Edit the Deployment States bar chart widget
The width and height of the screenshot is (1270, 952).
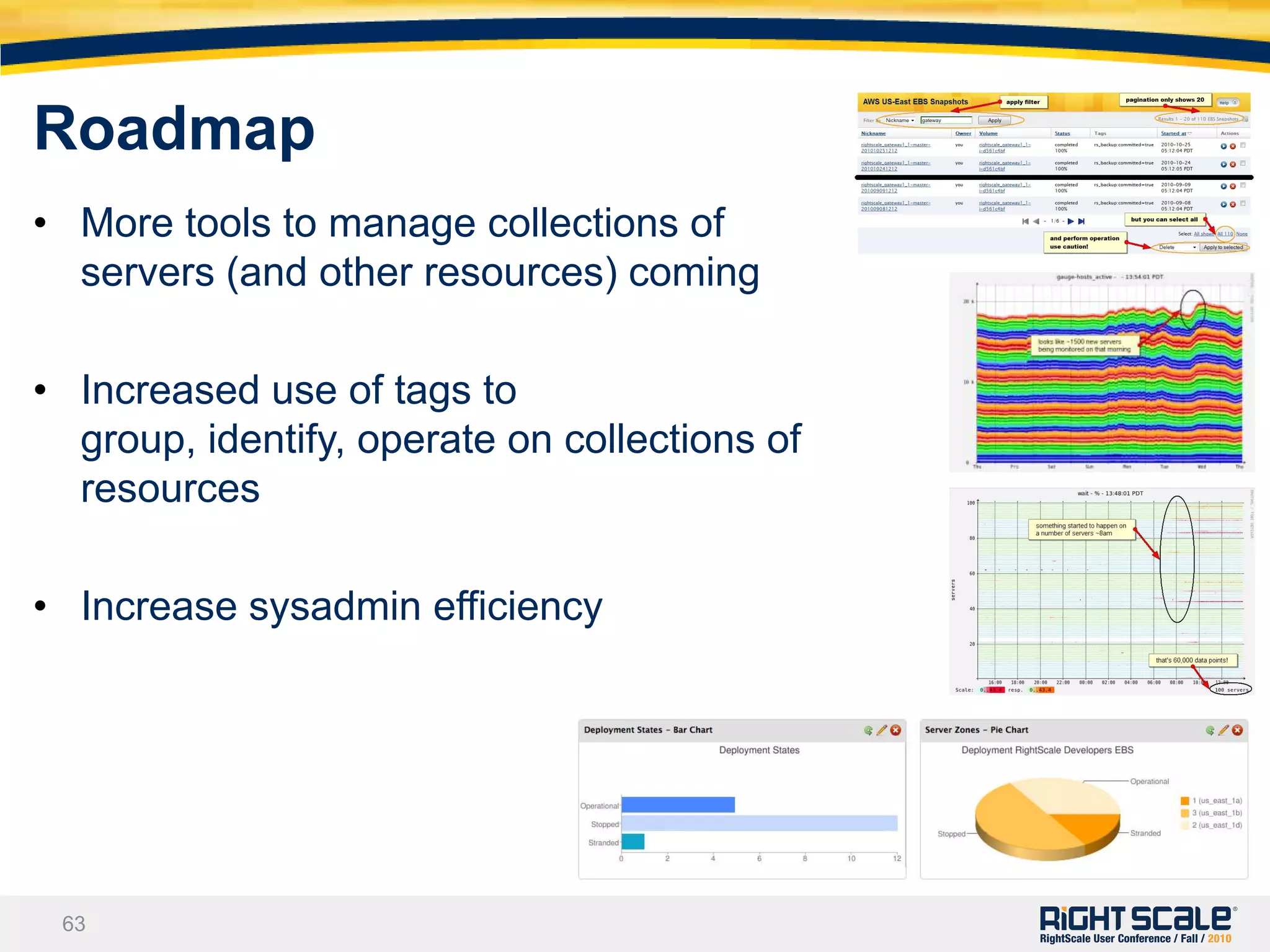pyautogui.click(x=882, y=730)
